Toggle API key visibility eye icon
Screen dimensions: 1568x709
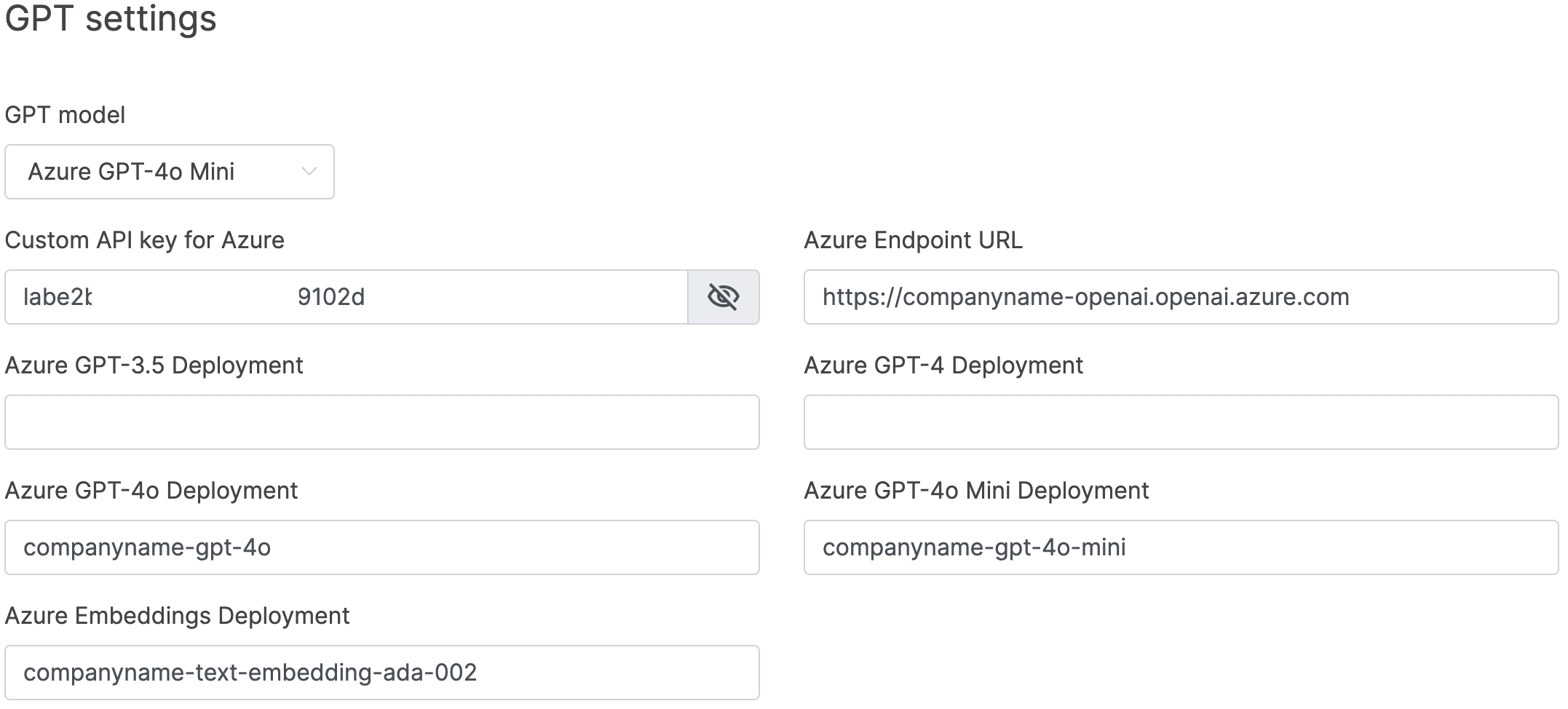(724, 297)
